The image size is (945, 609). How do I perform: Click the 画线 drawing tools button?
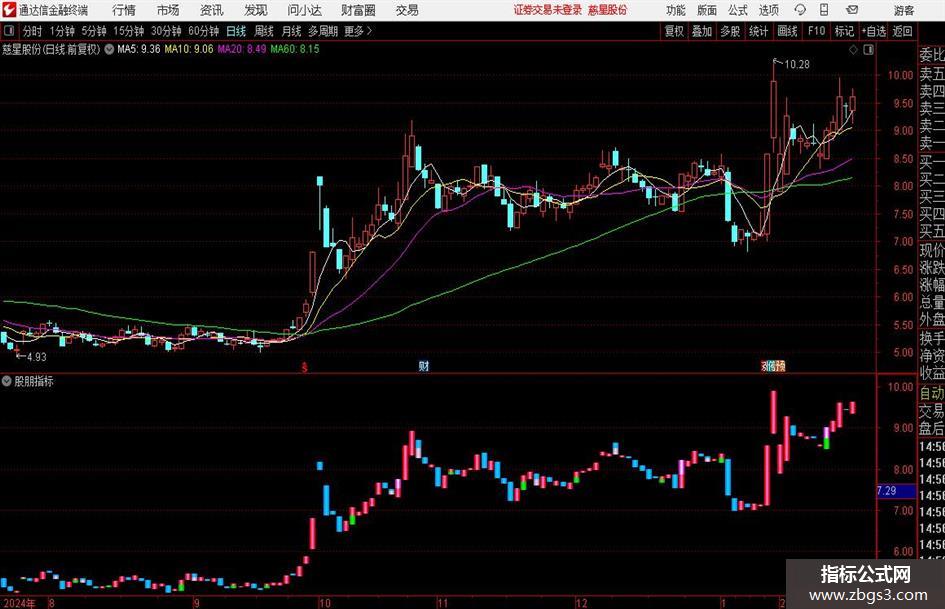pos(787,31)
